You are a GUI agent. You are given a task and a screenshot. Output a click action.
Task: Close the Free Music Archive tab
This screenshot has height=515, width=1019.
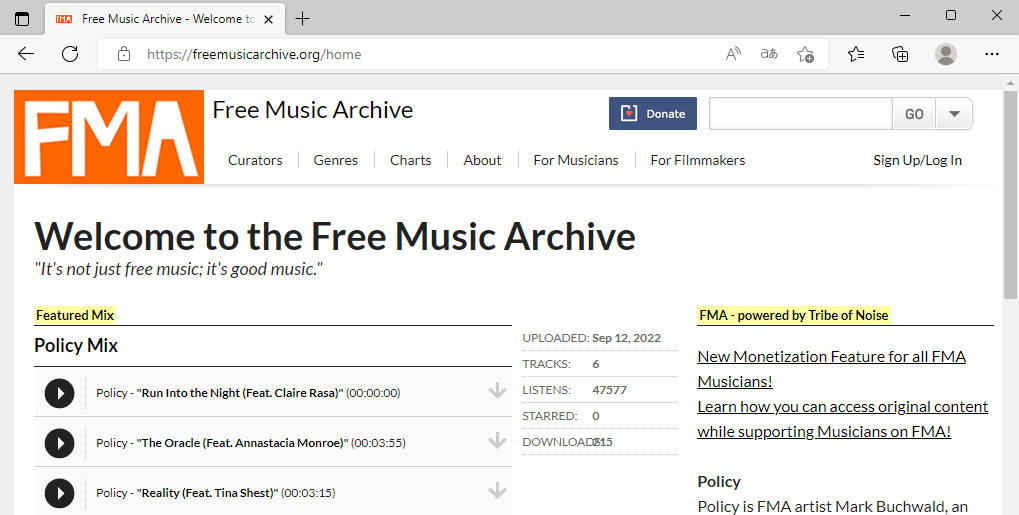[x=268, y=20]
